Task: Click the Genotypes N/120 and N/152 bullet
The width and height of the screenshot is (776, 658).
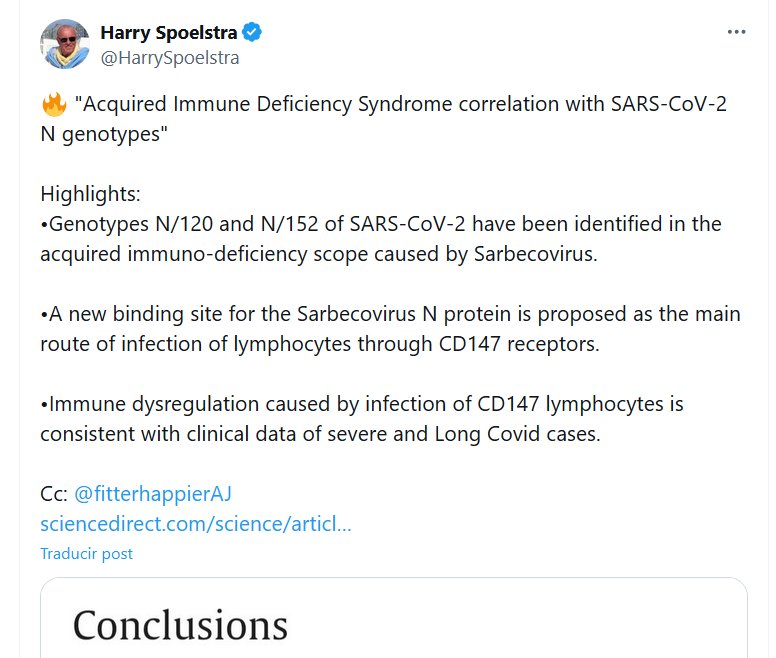Action: (x=380, y=223)
